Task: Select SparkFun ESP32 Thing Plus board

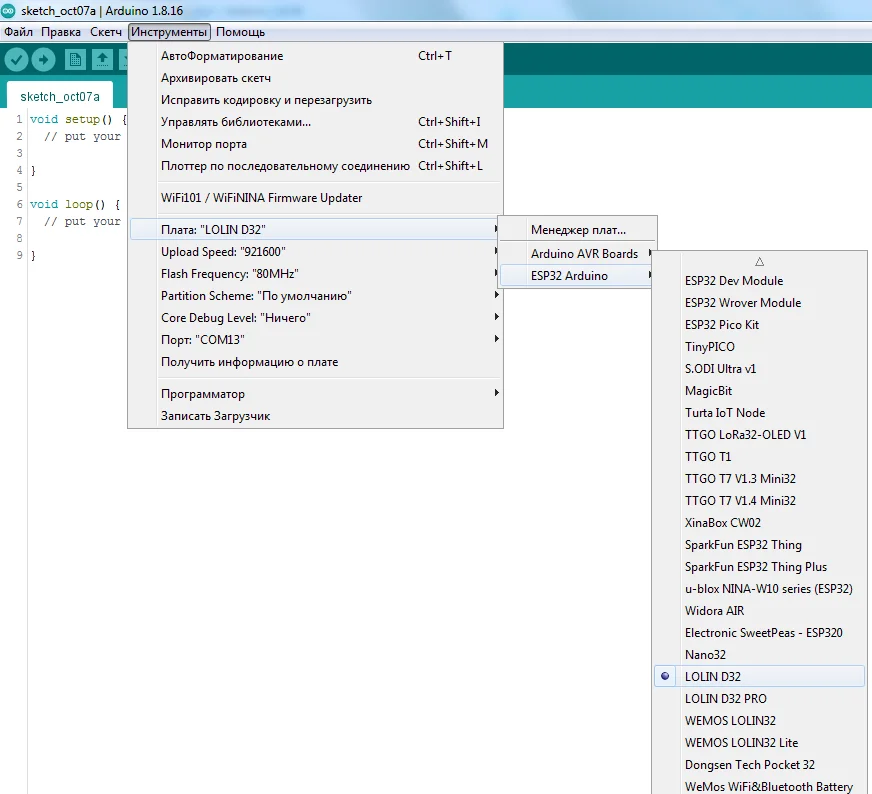Action: 760,567
